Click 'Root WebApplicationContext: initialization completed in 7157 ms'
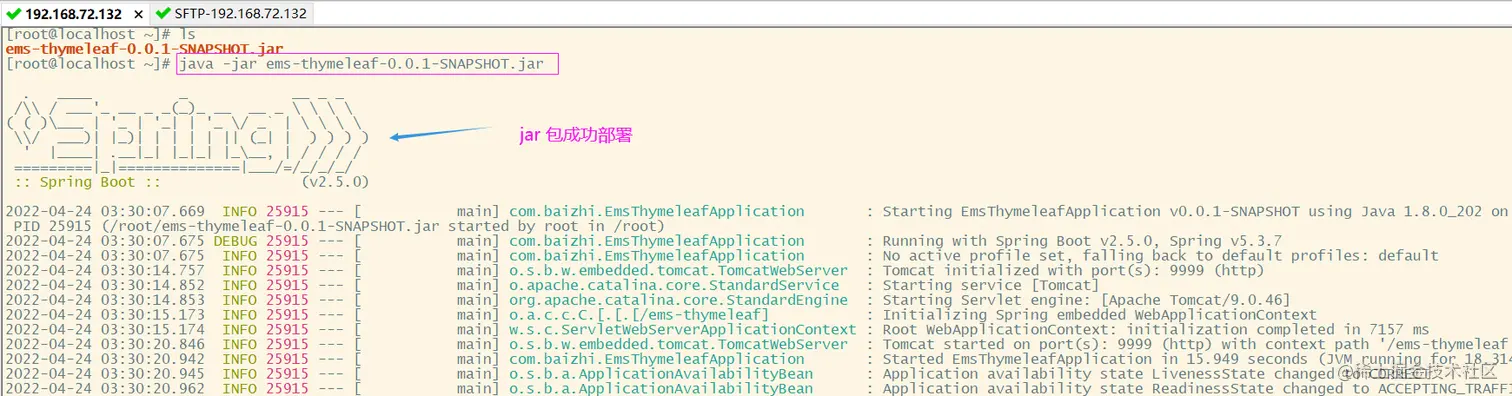This screenshot has height=396, width=1512. (1155, 330)
